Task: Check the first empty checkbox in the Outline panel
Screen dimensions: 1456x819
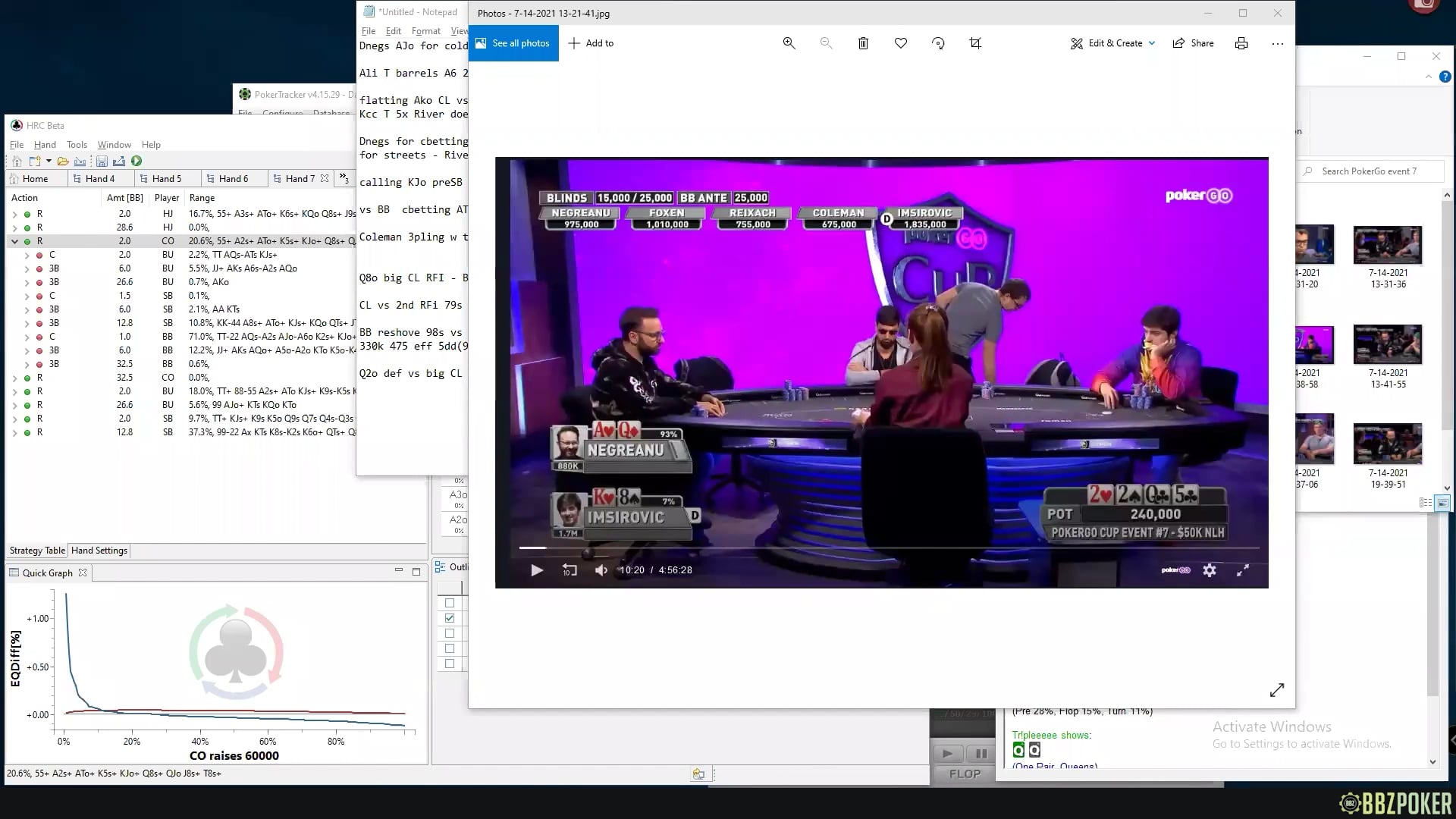Action: (x=450, y=603)
